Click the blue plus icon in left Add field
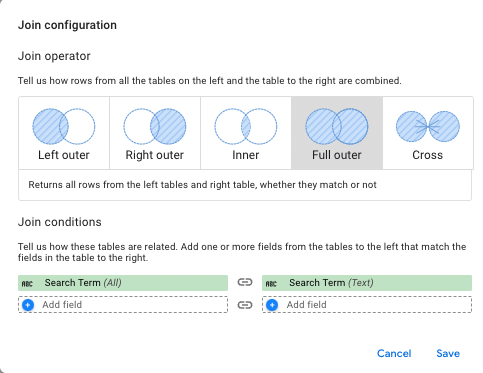Image resolution: width=483 pixels, height=373 pixels. [x=28, y=305]
